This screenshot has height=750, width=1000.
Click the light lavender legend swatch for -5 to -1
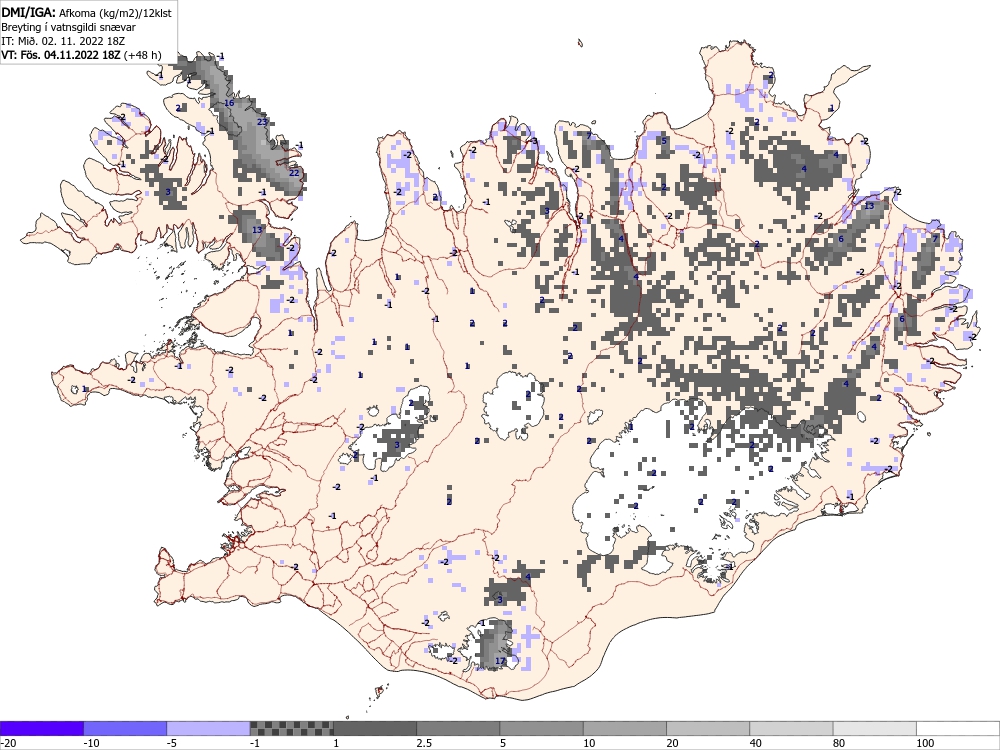click(208, 728)
